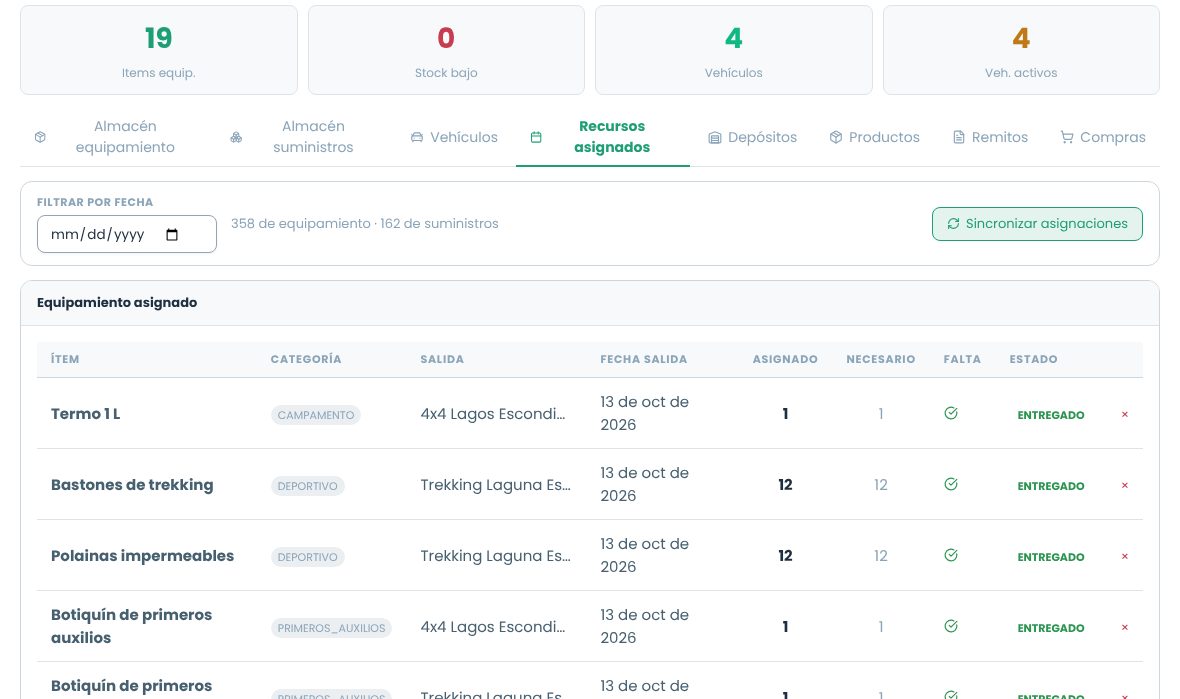Click the 0 Stock bajo stat card
The height and width of the screenshot is (699, 1180).
click(x=446, y=50)
